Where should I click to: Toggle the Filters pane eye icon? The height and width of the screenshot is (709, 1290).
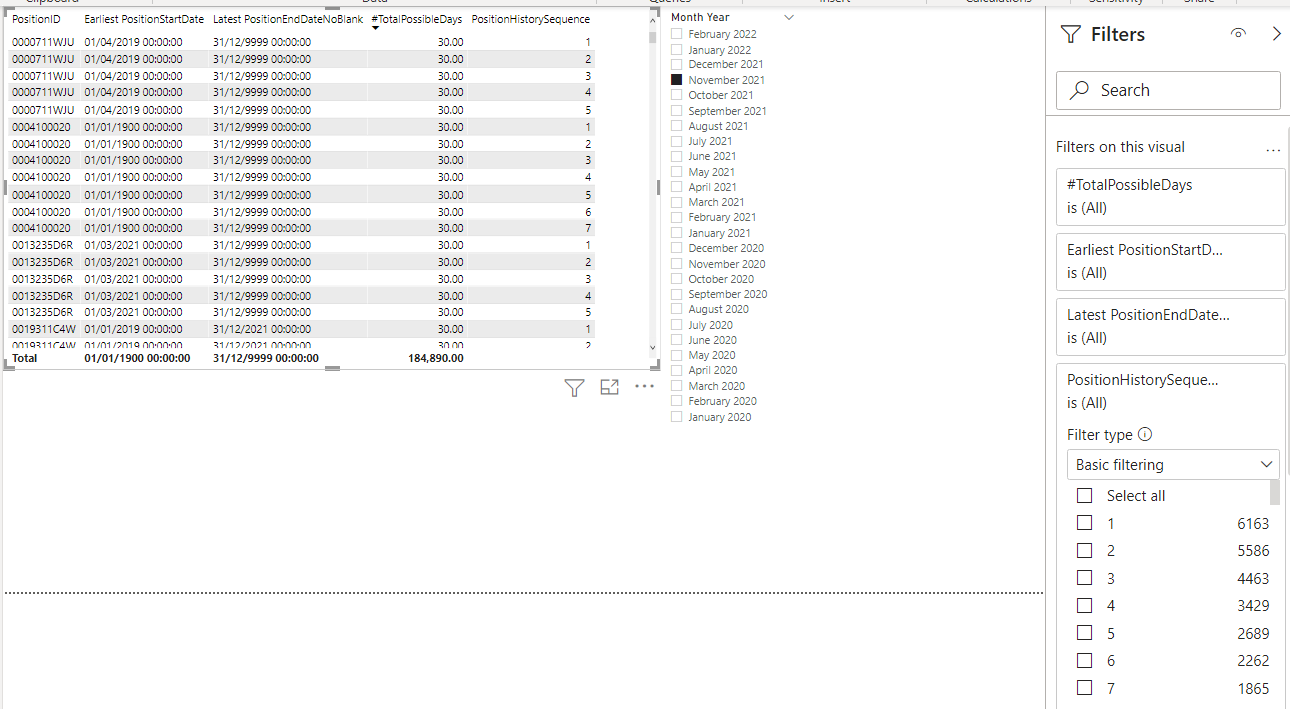click(1238, 34)
